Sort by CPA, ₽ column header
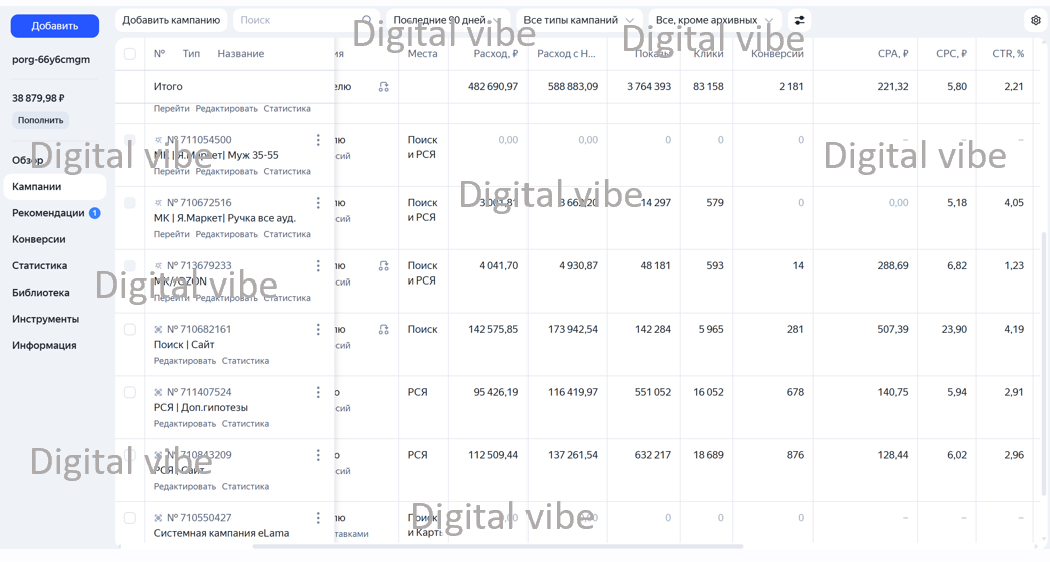The height and width of the screenshot is (562, 1050). pos(893,54)
